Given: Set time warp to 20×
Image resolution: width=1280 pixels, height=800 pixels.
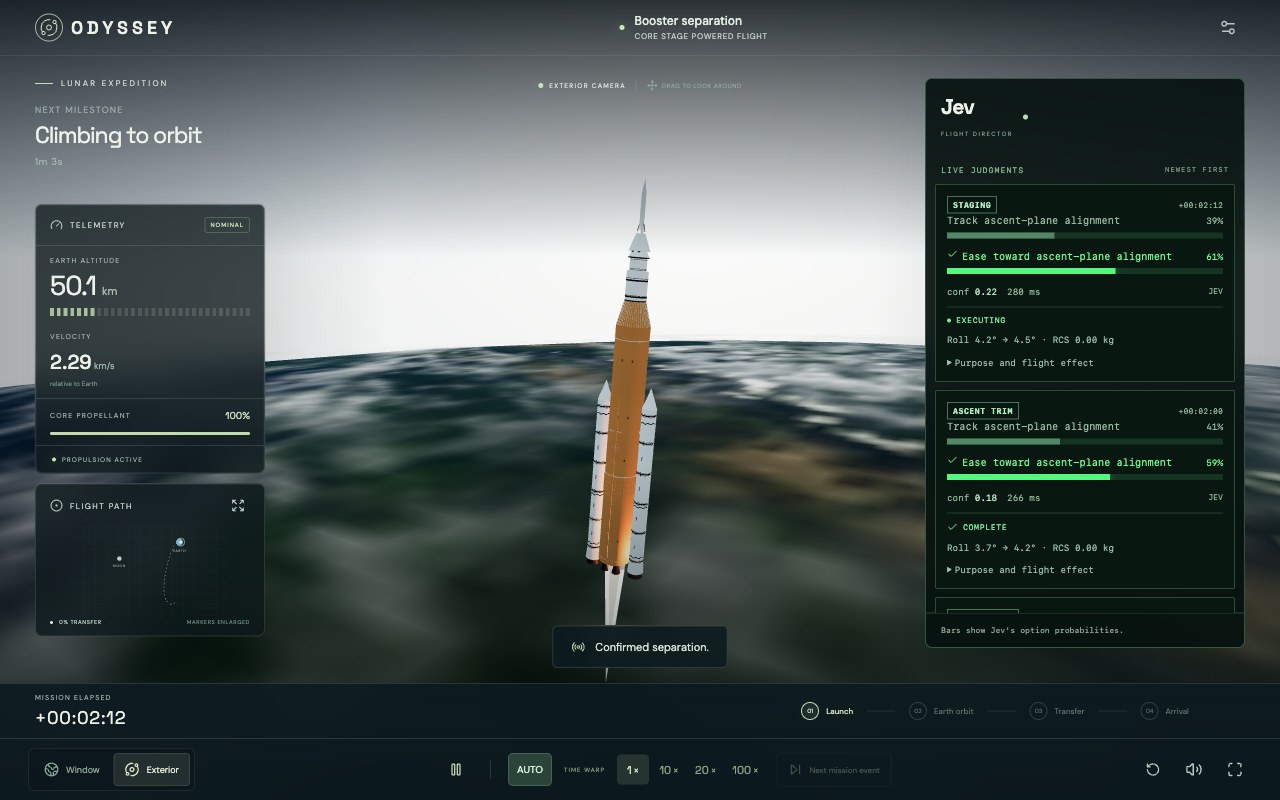Looking at the screenshot, I should click(705, 770).
